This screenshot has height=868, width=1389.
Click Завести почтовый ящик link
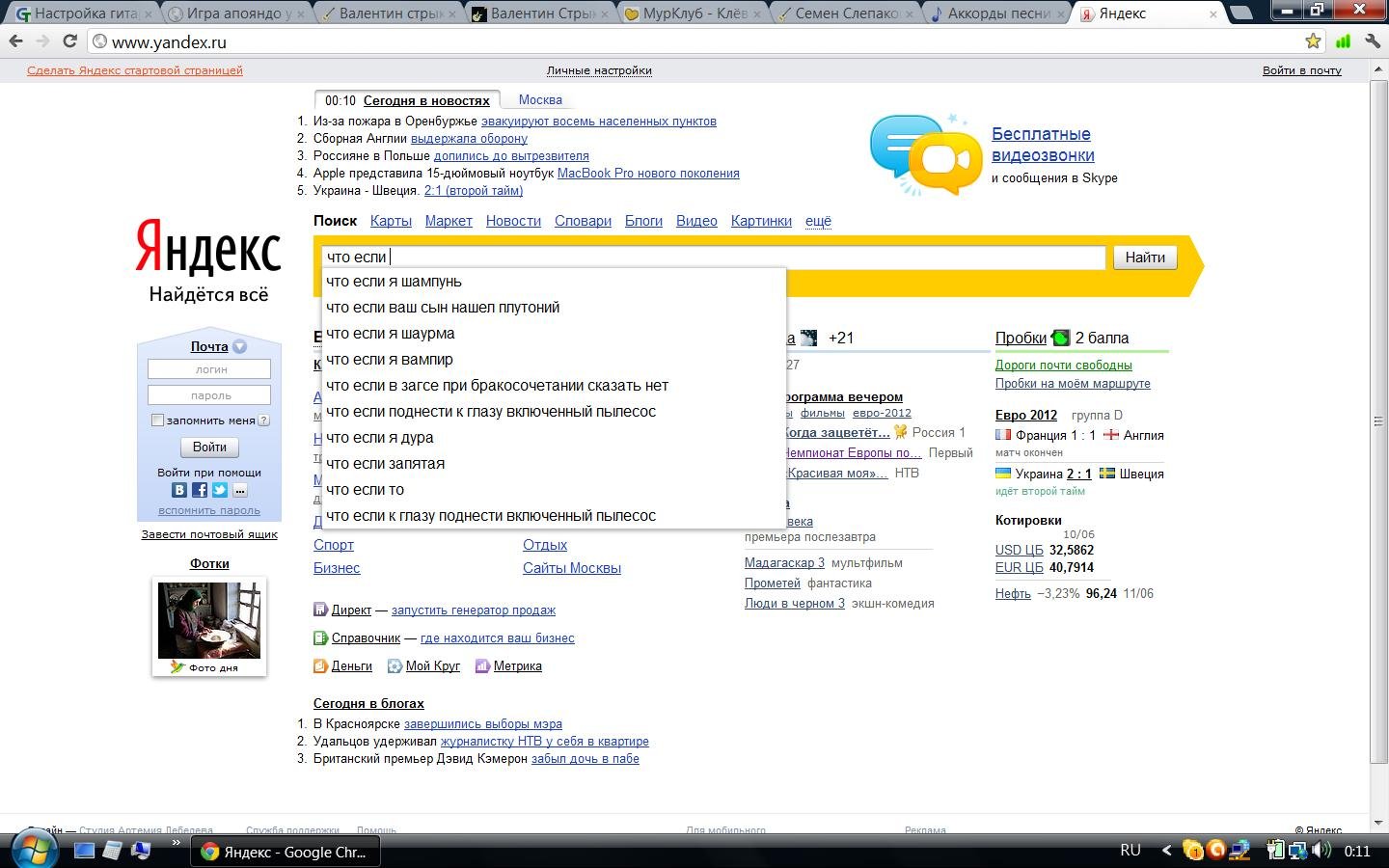click(x=209, y=534)
